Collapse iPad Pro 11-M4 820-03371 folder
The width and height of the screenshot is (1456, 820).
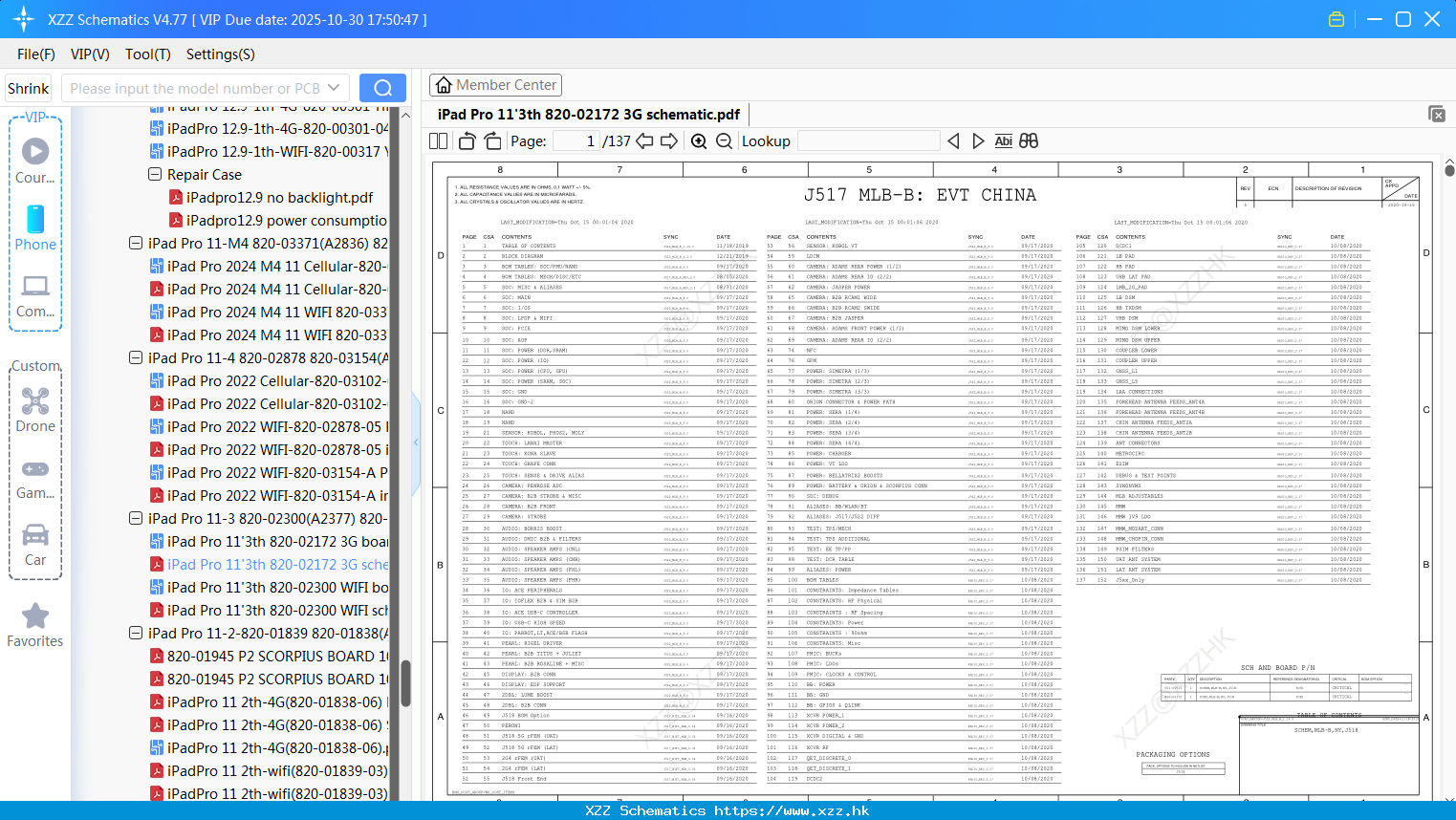point(136,244)
